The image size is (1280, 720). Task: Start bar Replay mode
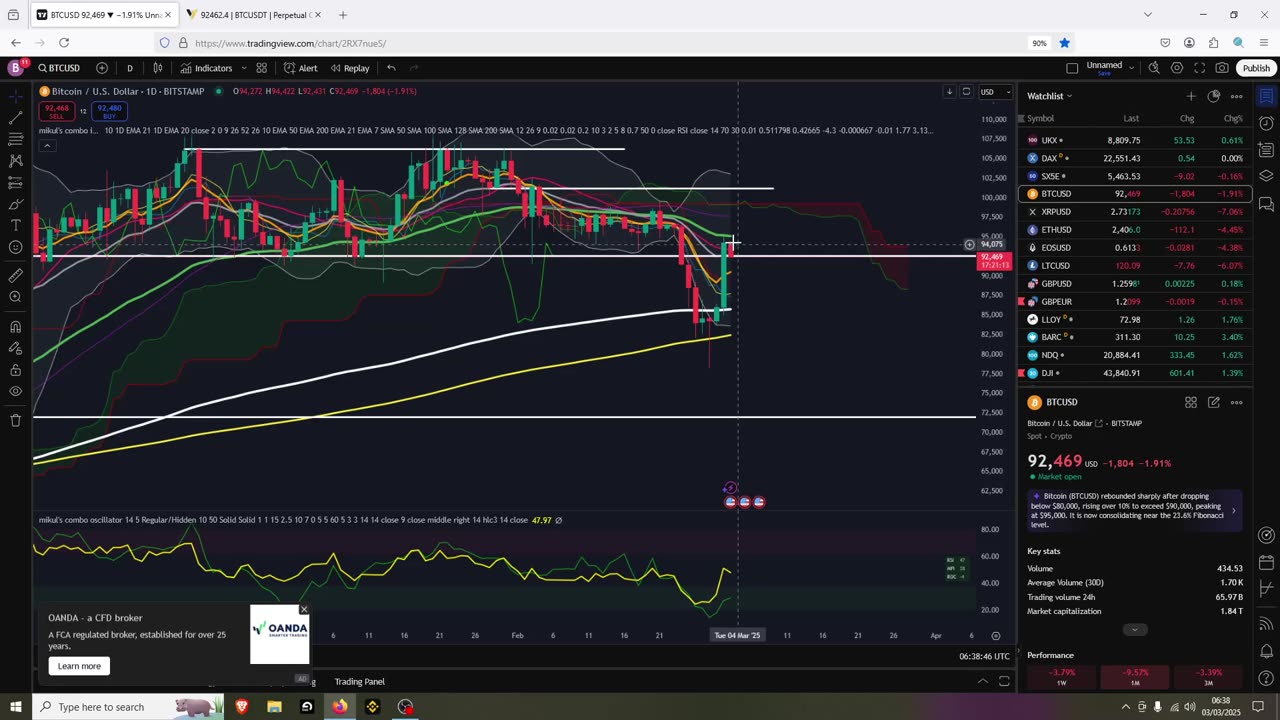(x=350, y=68)
